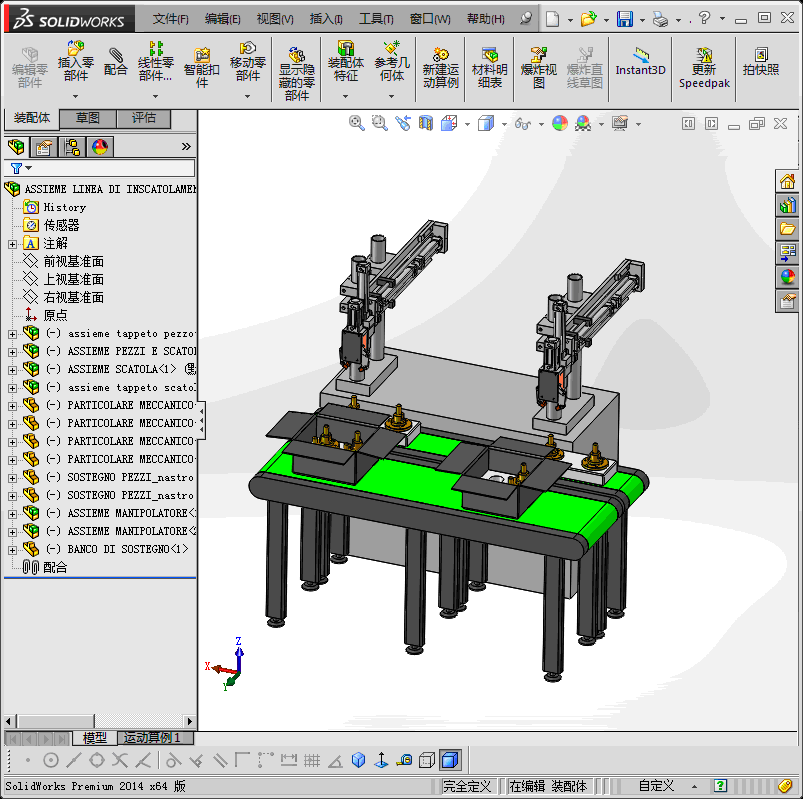Click the status bar help question icon

pos(721,786)
